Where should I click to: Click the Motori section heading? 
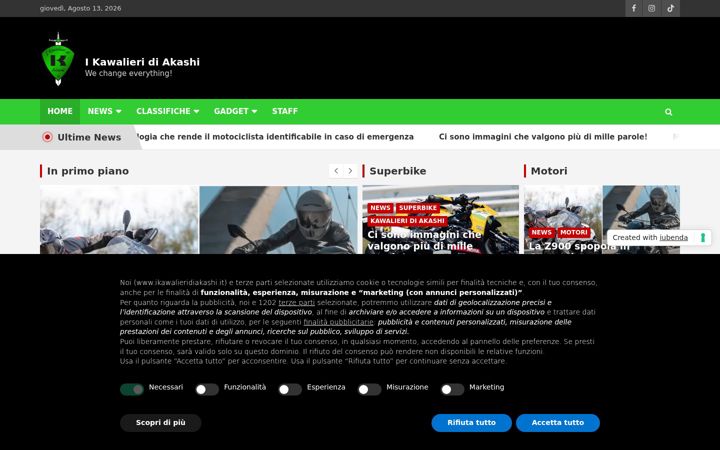tap(549, 171)
